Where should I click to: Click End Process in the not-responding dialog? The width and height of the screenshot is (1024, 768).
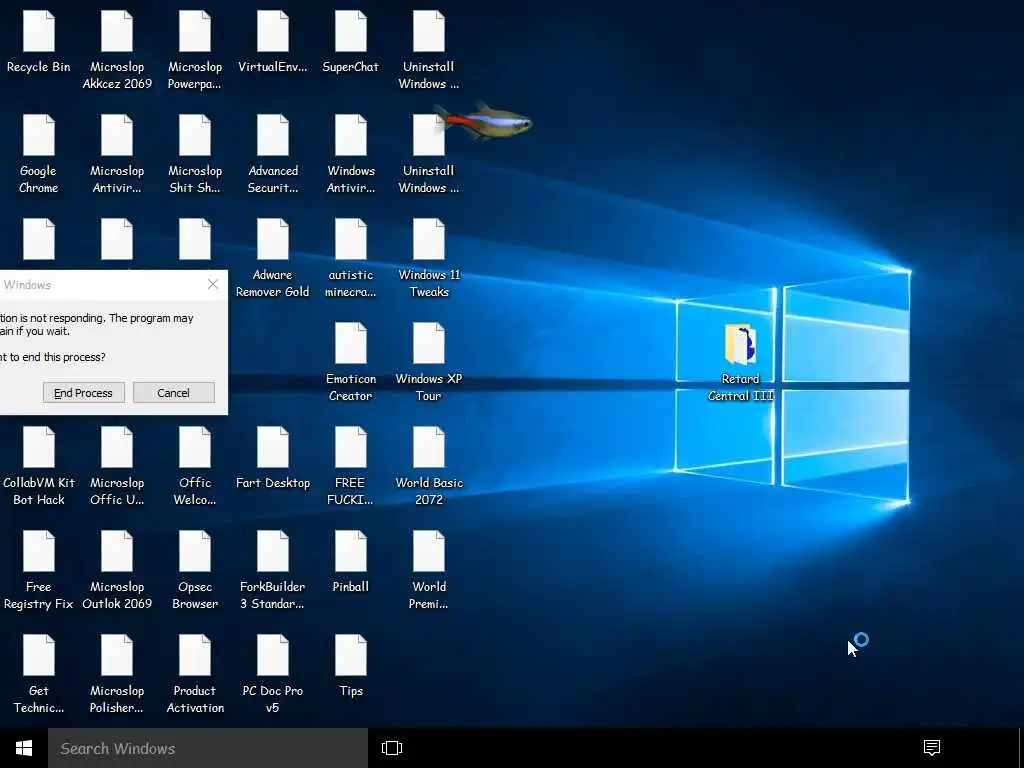(84, 392)
